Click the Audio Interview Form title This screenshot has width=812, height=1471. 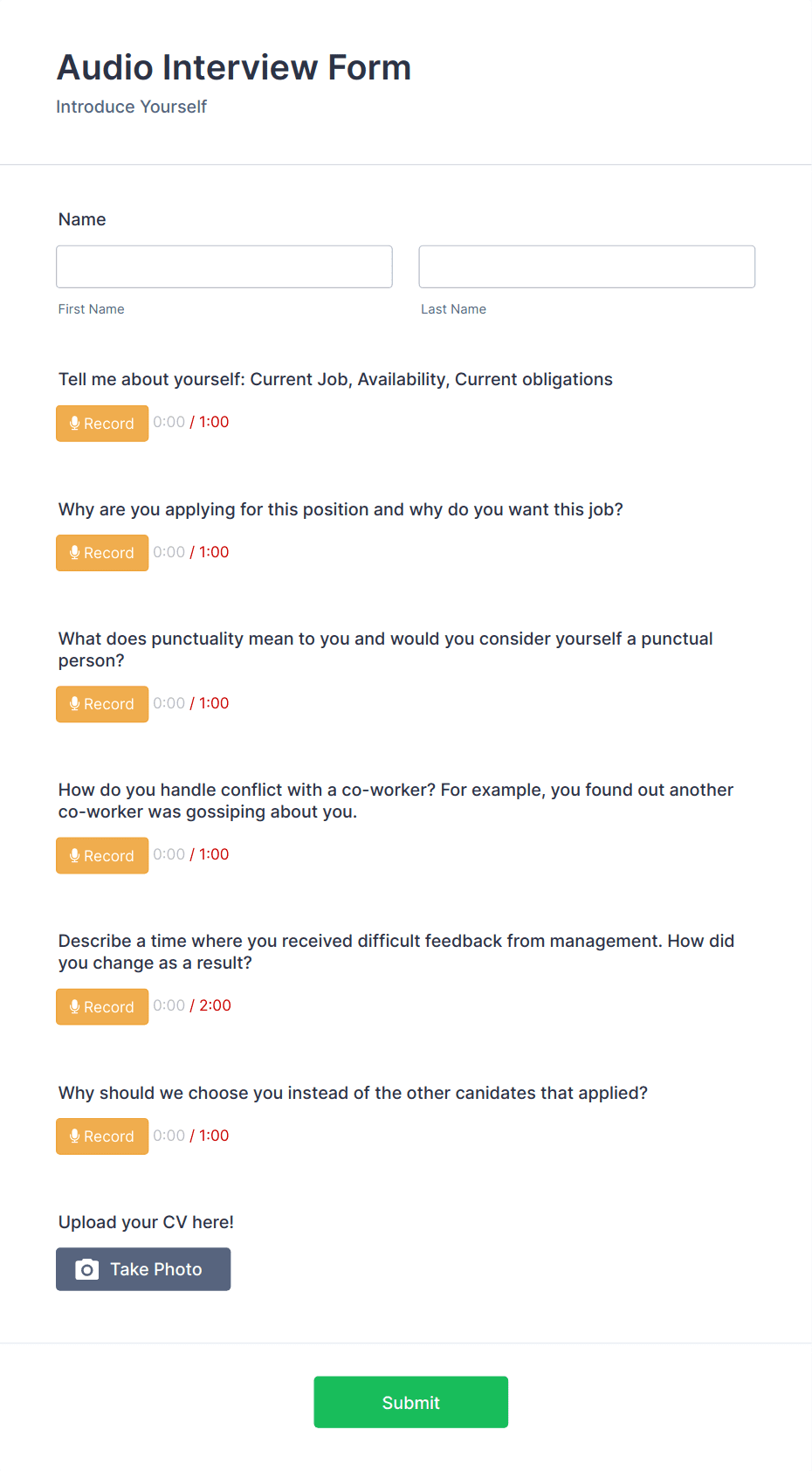pos(234,66)
